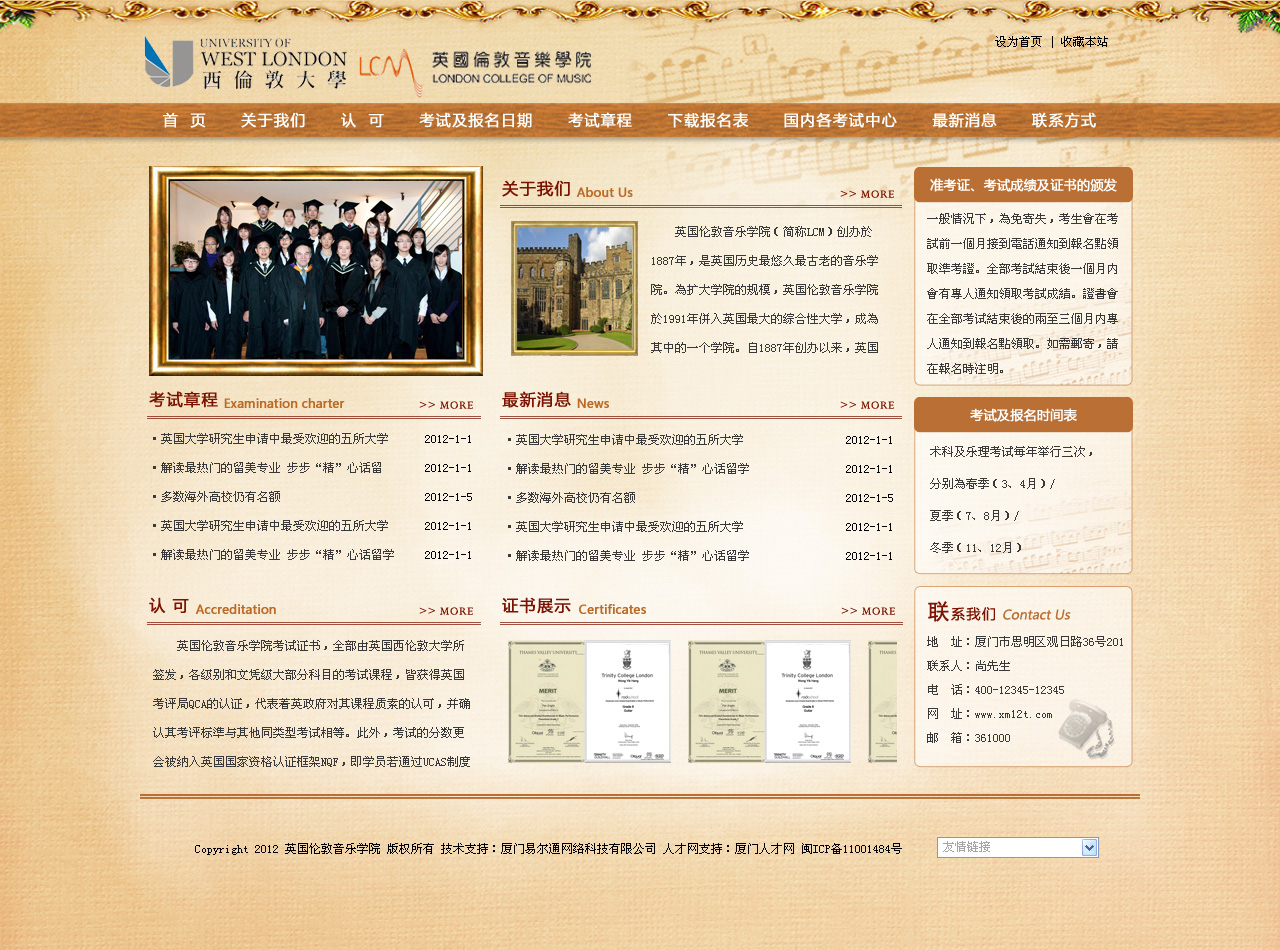Click 收藏本站 link at top

[1084, 42]
